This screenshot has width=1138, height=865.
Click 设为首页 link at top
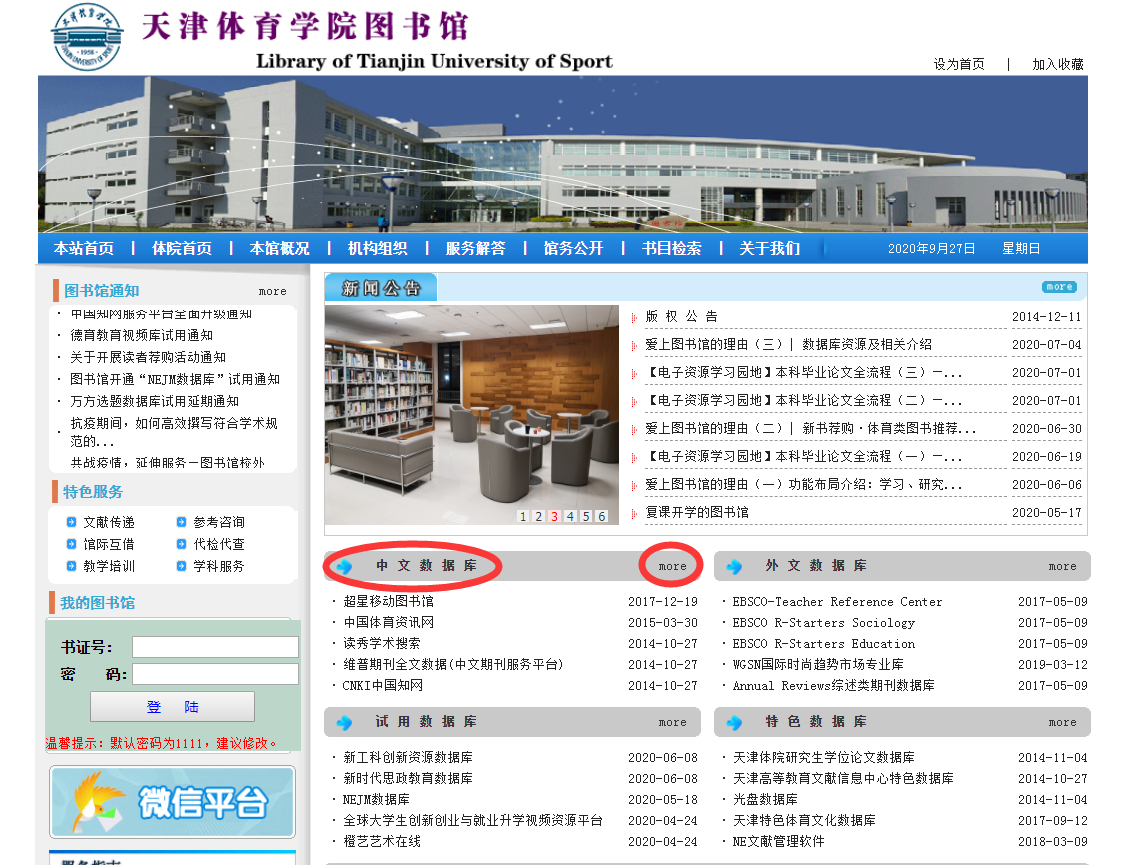point(959,64)
